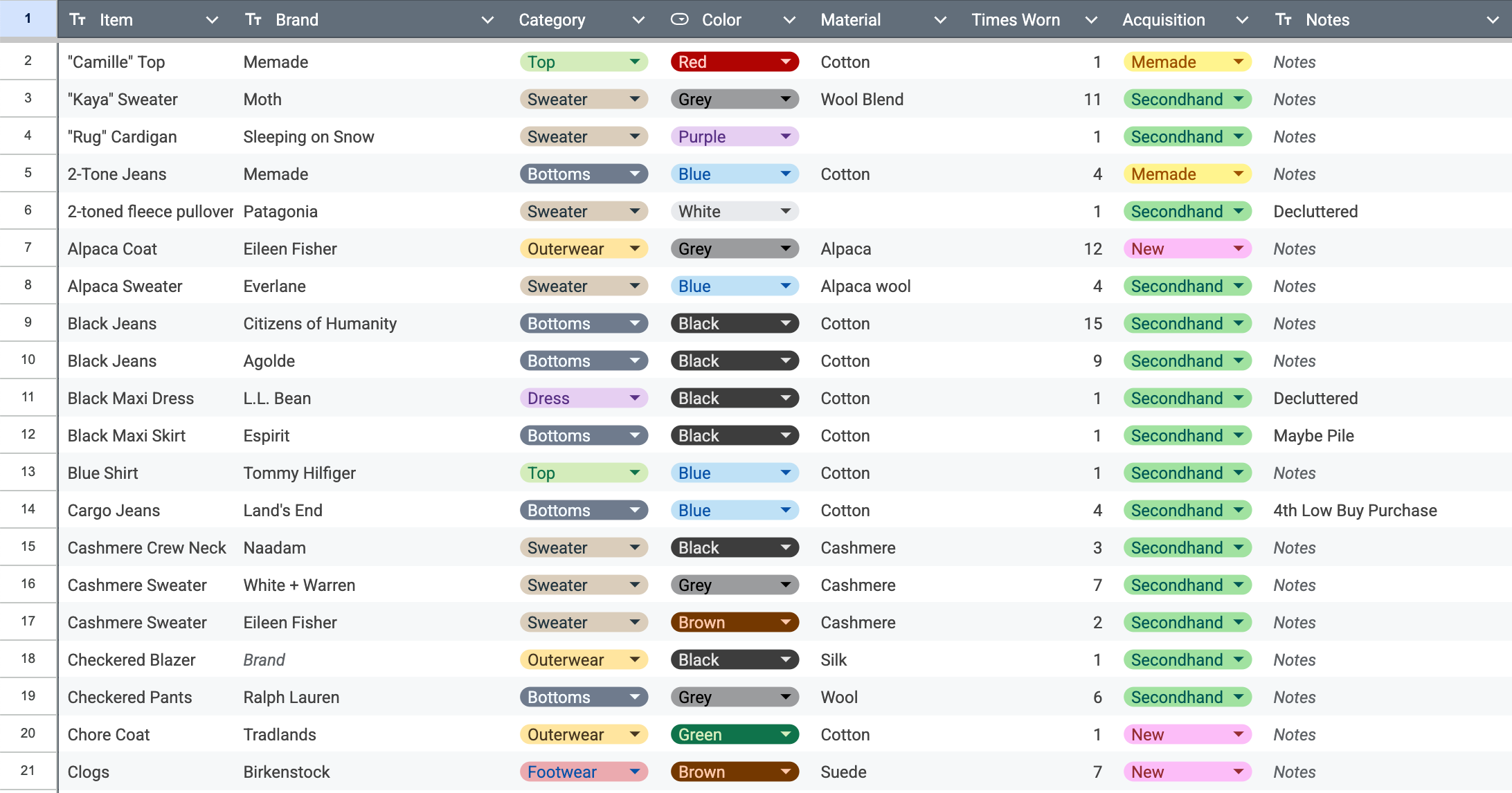Open the Times Worn column header dropdown
This screenshot has width=1512, height=793.
(1091, 20)
